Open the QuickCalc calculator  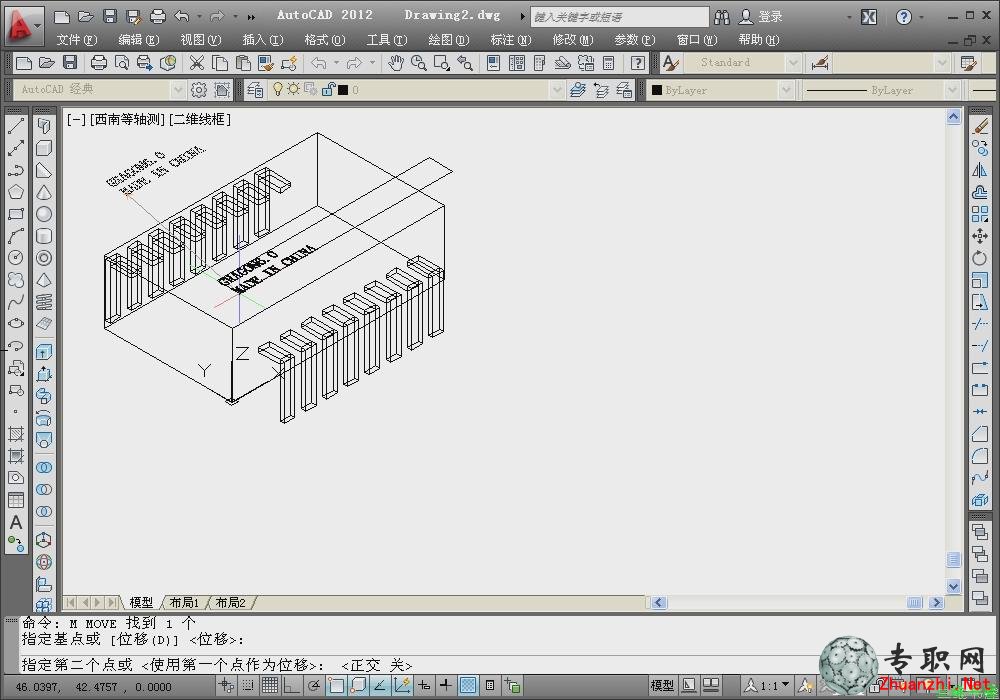click(608, 62)
